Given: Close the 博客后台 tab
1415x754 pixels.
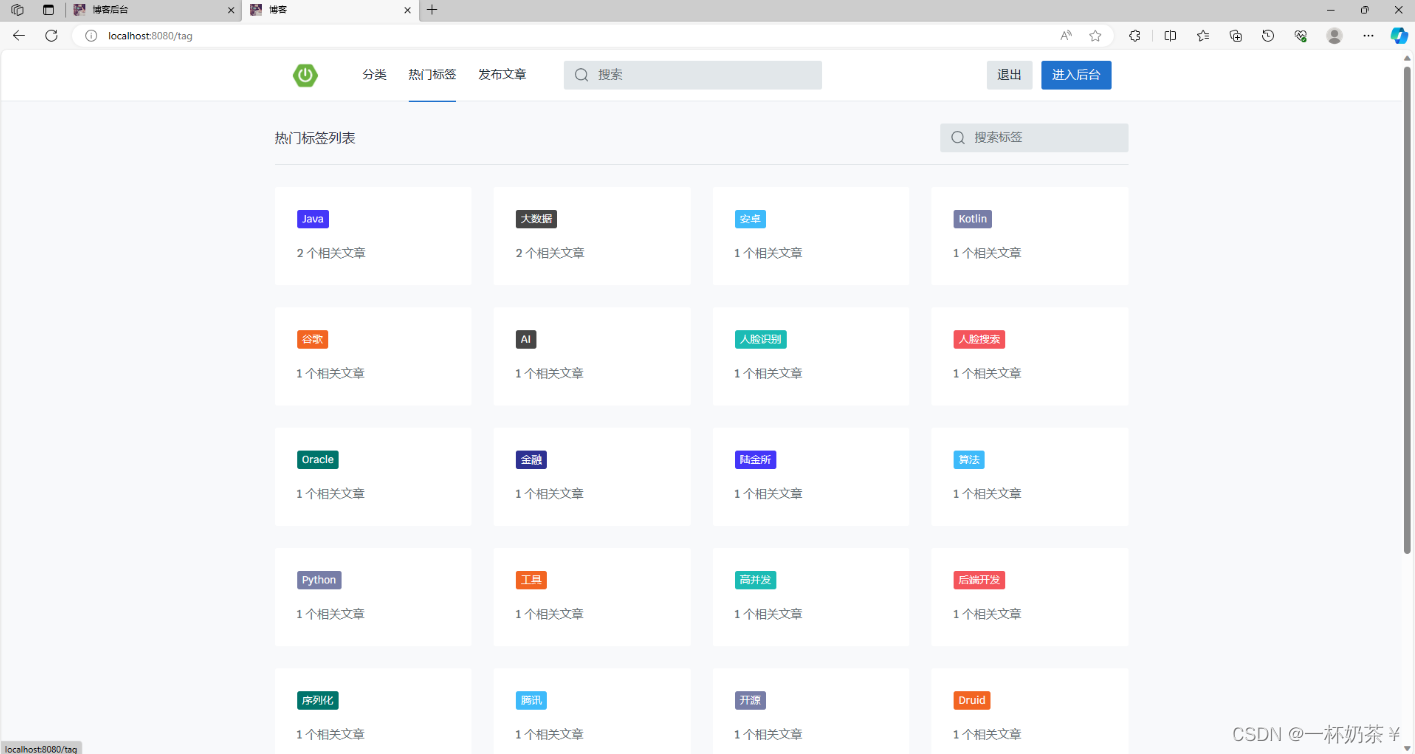Looking at the screenshot, I should pos(232,10).
